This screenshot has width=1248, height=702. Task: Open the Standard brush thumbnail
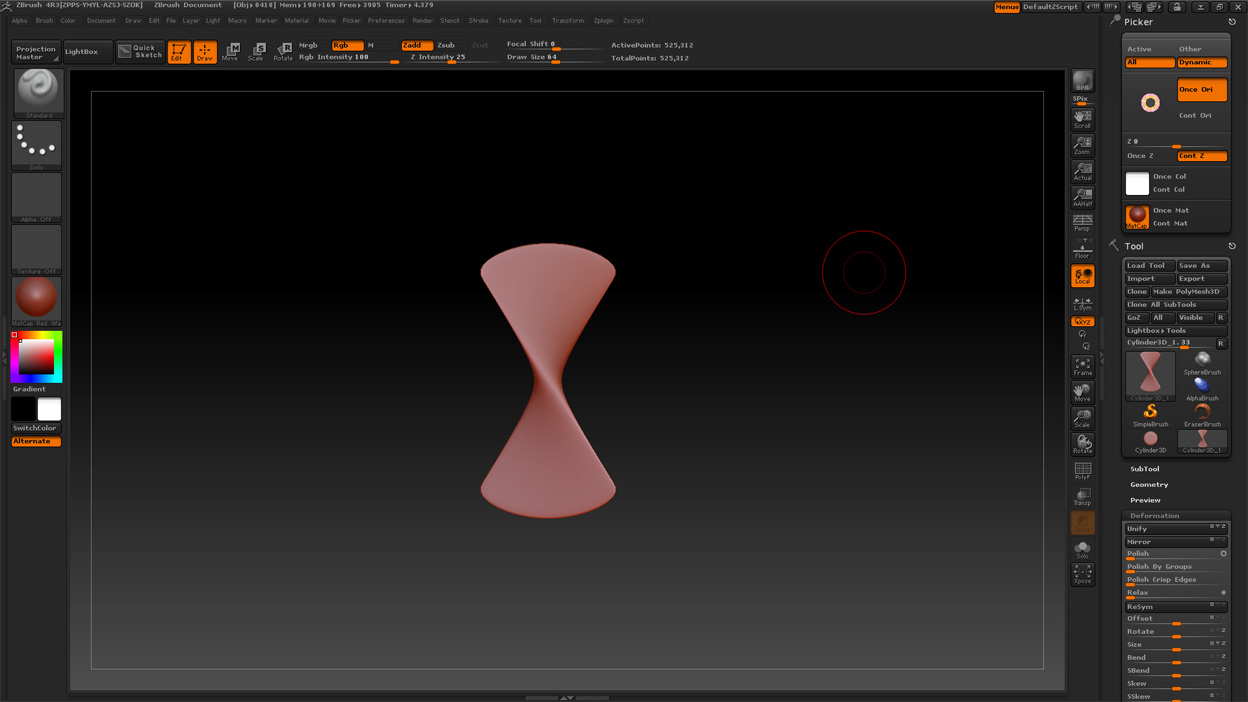37,91
